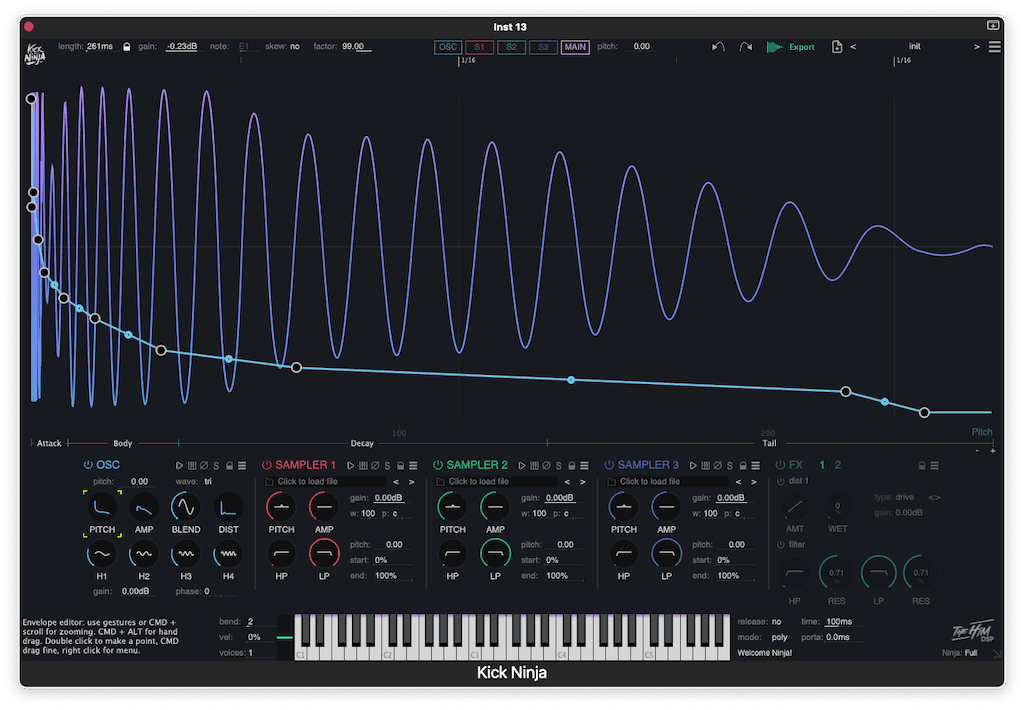Click the keyboard/piano icon in OSC header
The width and height of the screenshot is (1024, 710).
pos(192,466)
